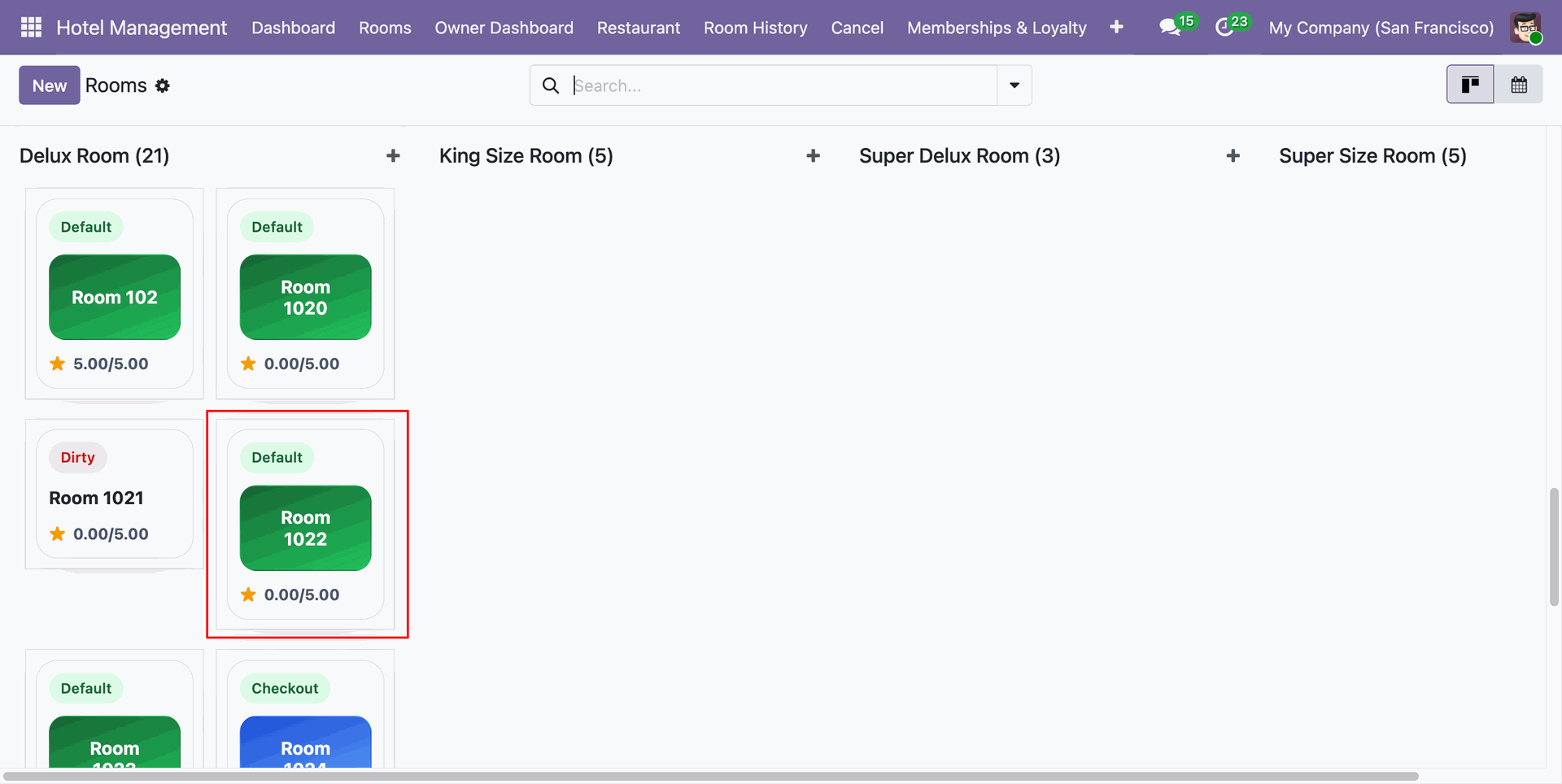Click the Room 1021 title text
The image size is (1562, 784).
pyautogui.click(x=96, y=498)
